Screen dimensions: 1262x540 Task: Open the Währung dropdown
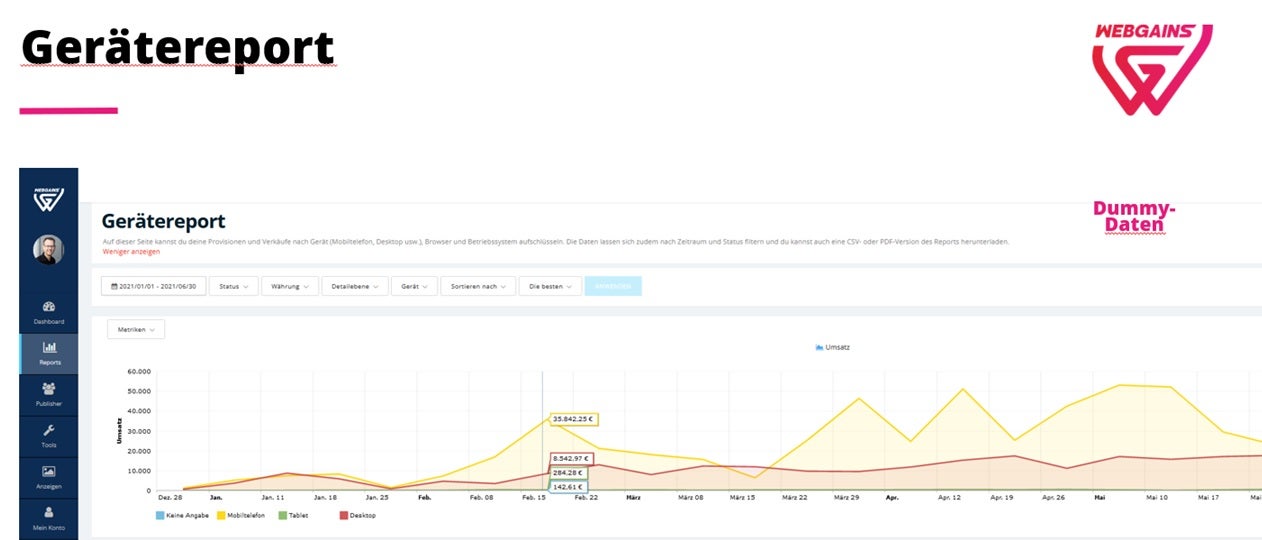pos(290,286)
